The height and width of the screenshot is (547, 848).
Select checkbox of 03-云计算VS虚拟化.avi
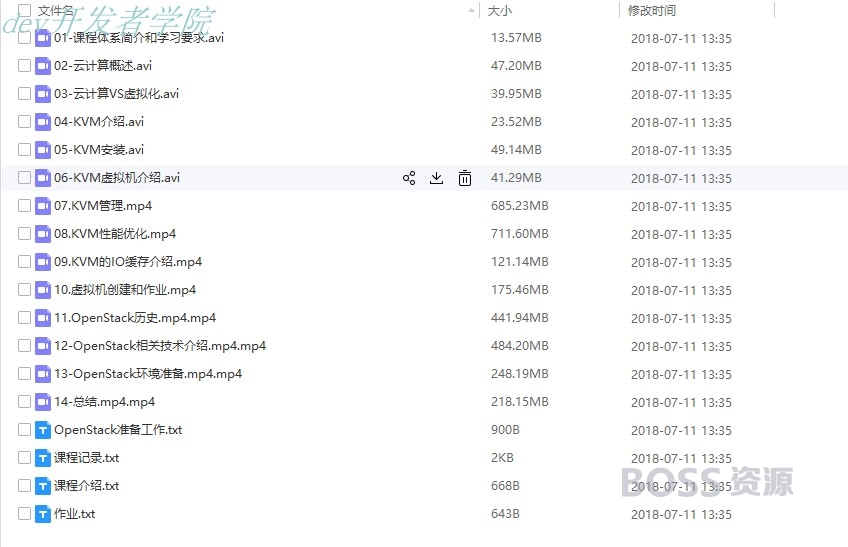pos(24,94)
